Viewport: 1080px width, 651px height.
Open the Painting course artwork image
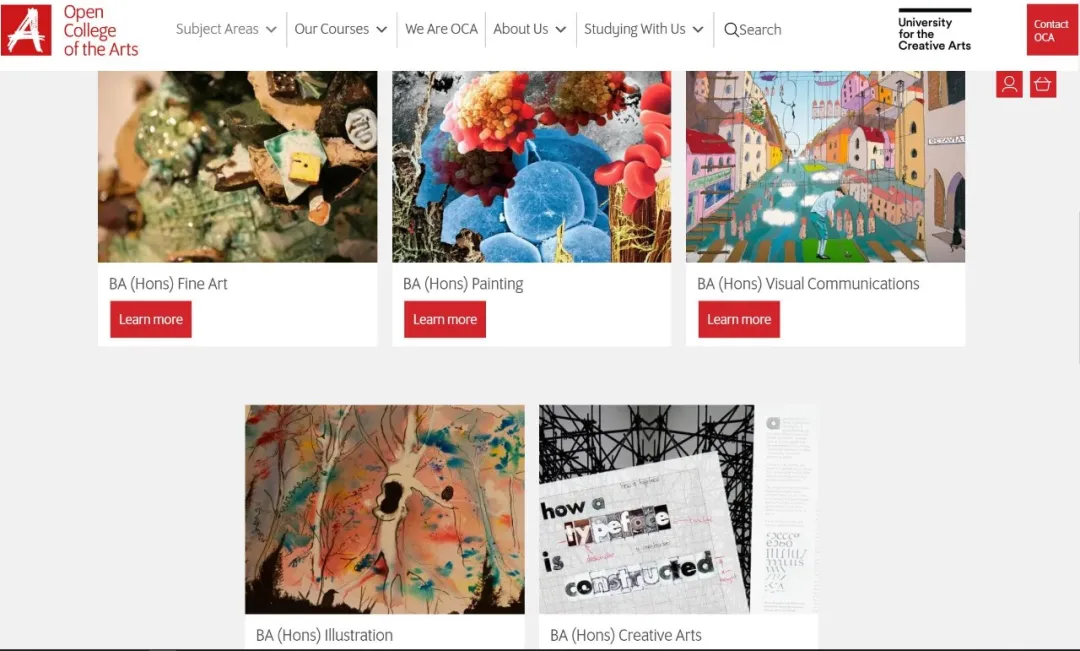tap(532, 166)
